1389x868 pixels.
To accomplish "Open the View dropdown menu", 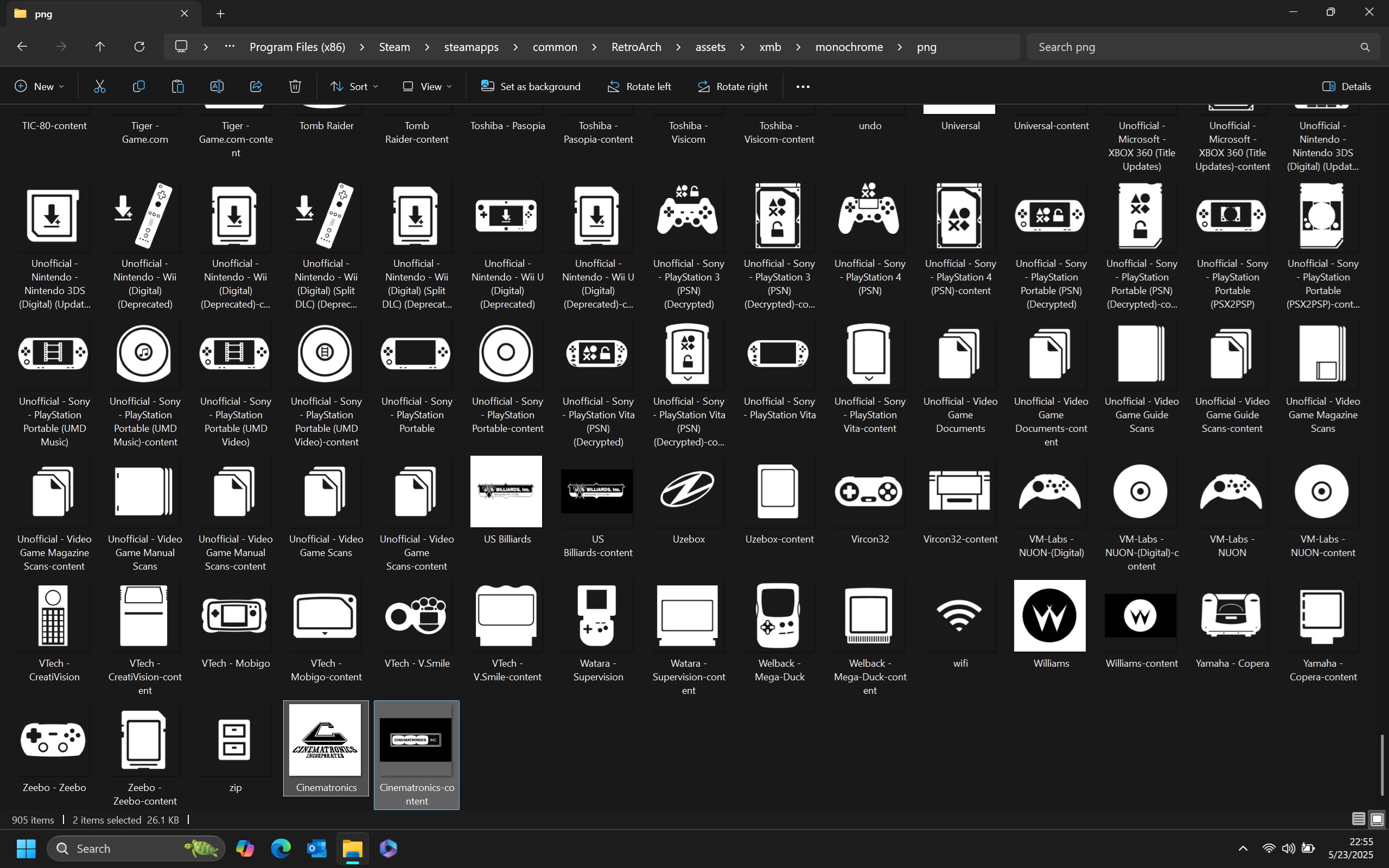I will pos(428,87).
